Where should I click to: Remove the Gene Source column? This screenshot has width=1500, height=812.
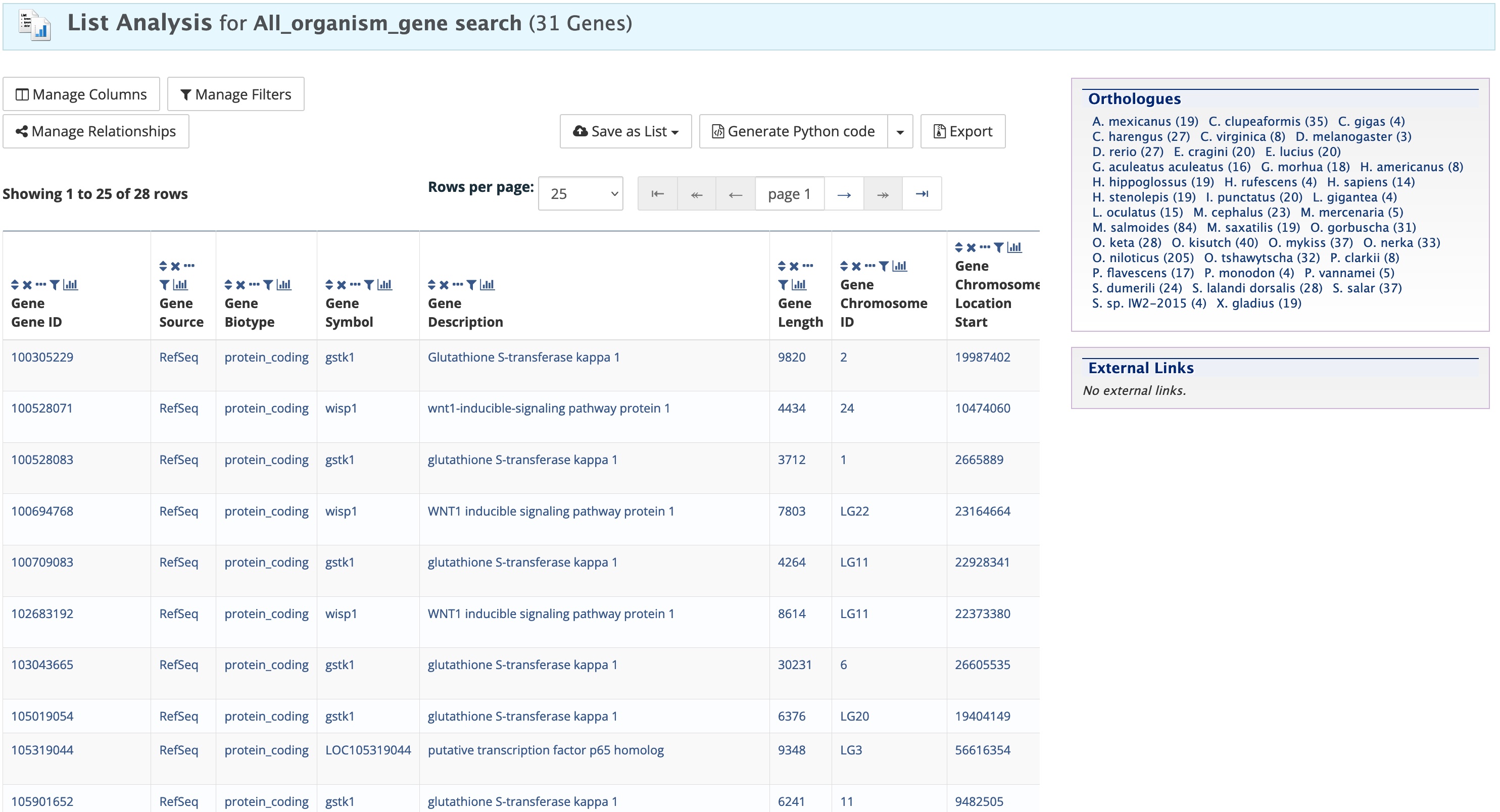point(176,266)
